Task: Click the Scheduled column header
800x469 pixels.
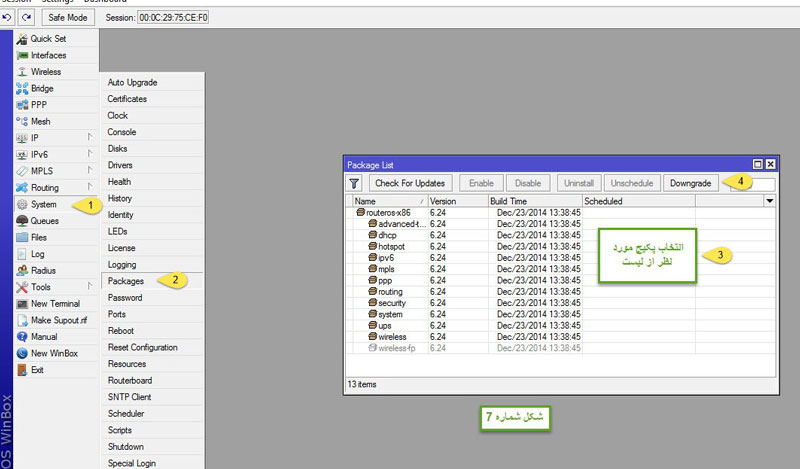Action: point(639,201)
